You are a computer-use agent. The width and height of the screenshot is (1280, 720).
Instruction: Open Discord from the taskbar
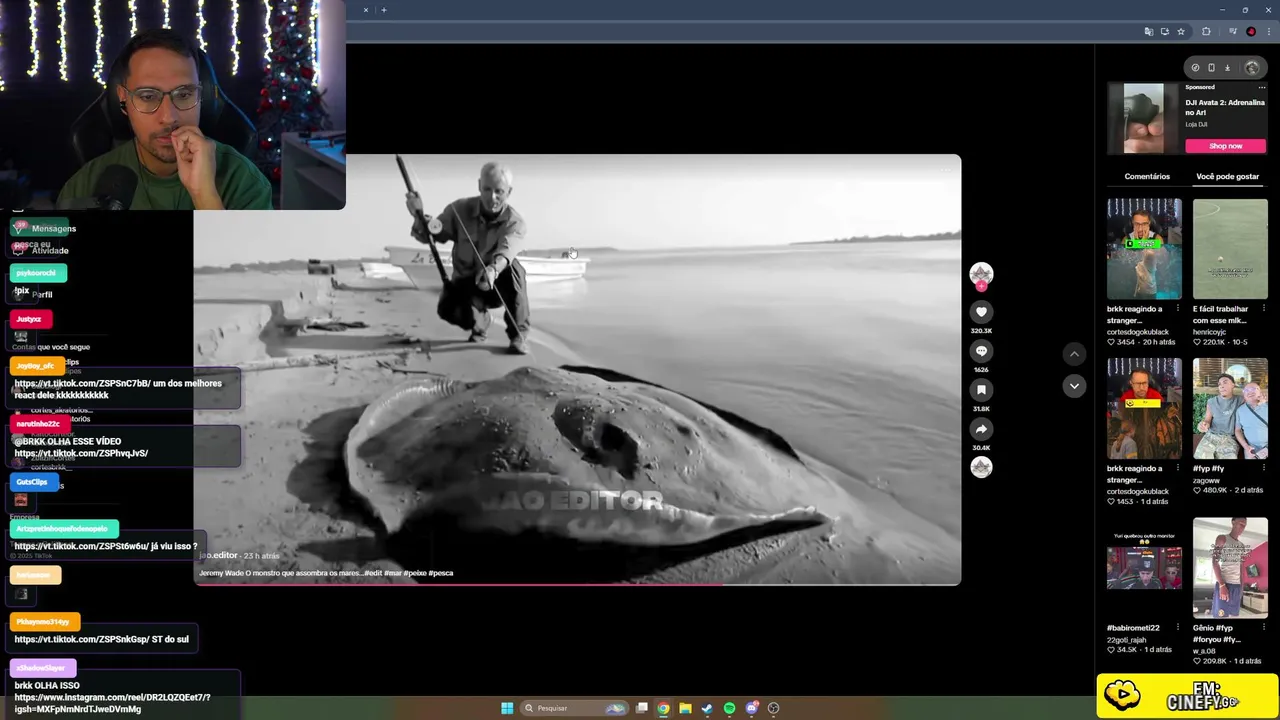pos(752,708)
